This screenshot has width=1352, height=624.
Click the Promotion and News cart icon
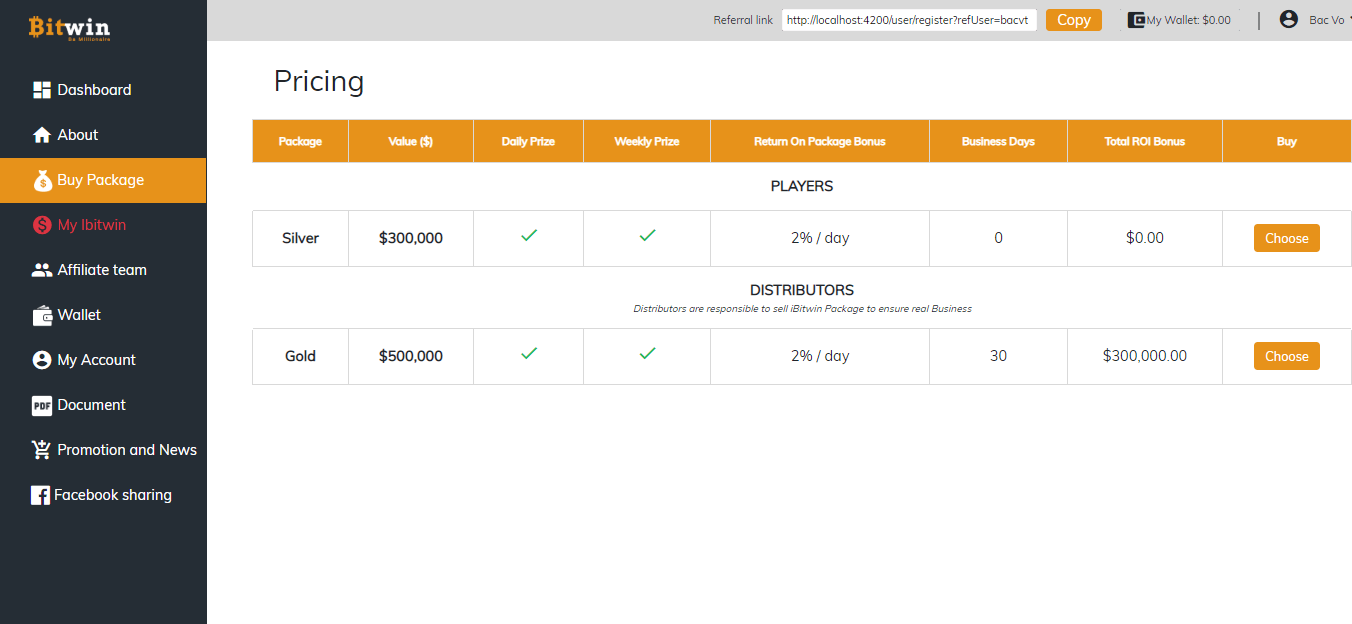click(41, 450)
